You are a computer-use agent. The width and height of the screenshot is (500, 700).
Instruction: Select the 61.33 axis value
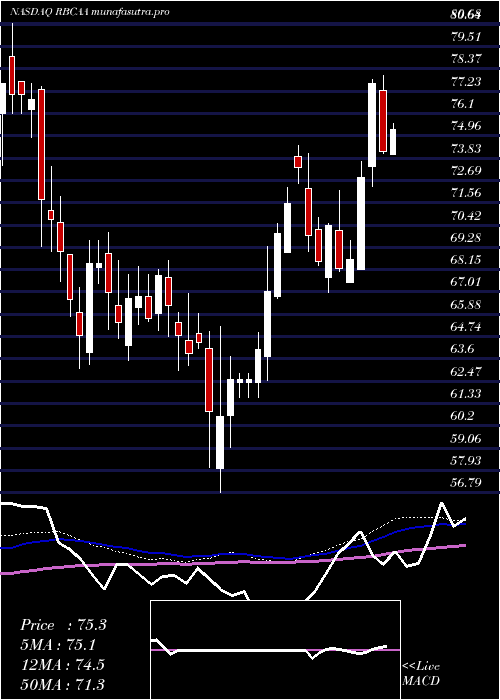pos(466,394)
